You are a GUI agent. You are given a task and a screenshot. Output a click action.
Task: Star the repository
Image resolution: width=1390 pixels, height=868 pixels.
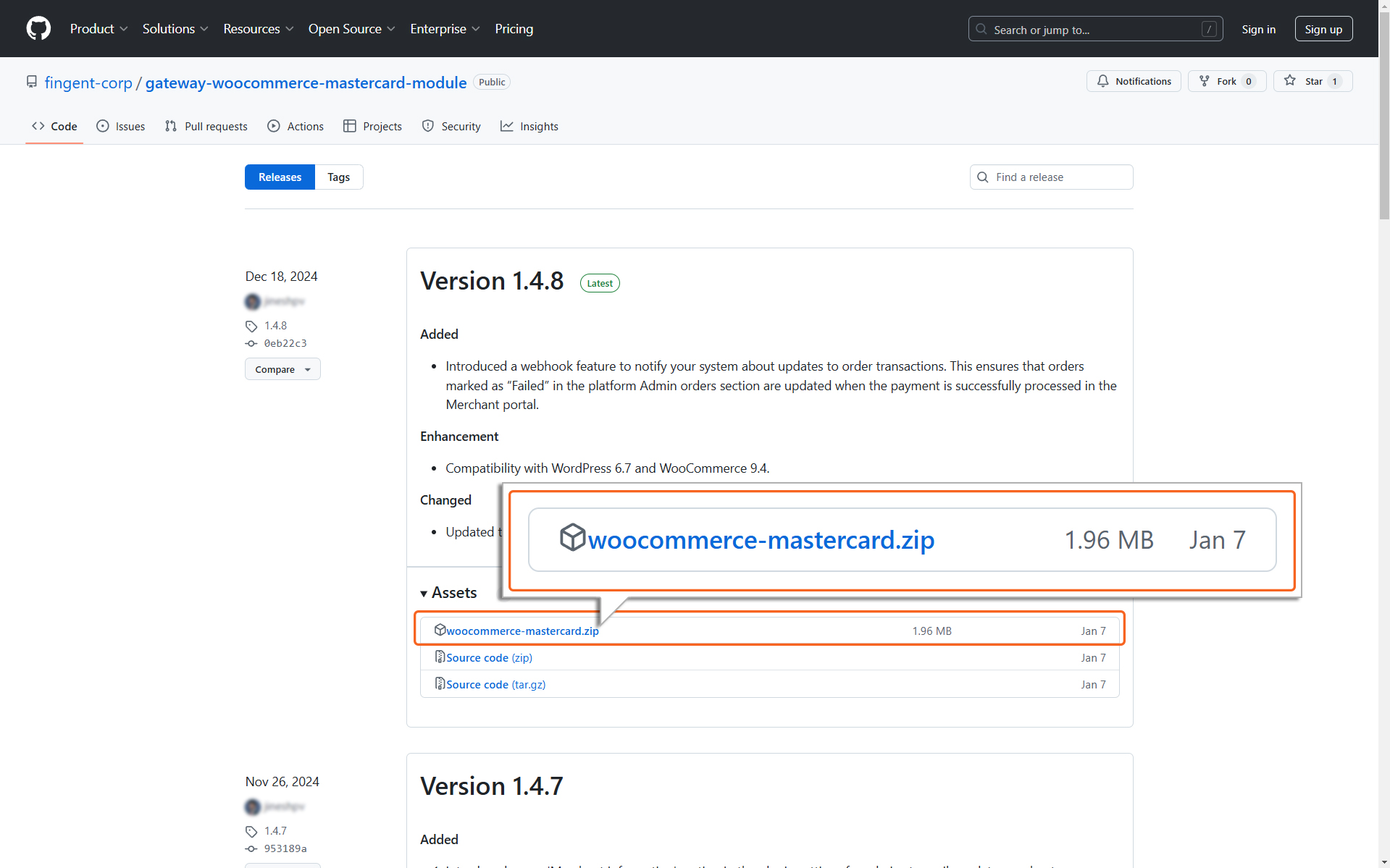pyautogui.click(x=1312, y=81)
